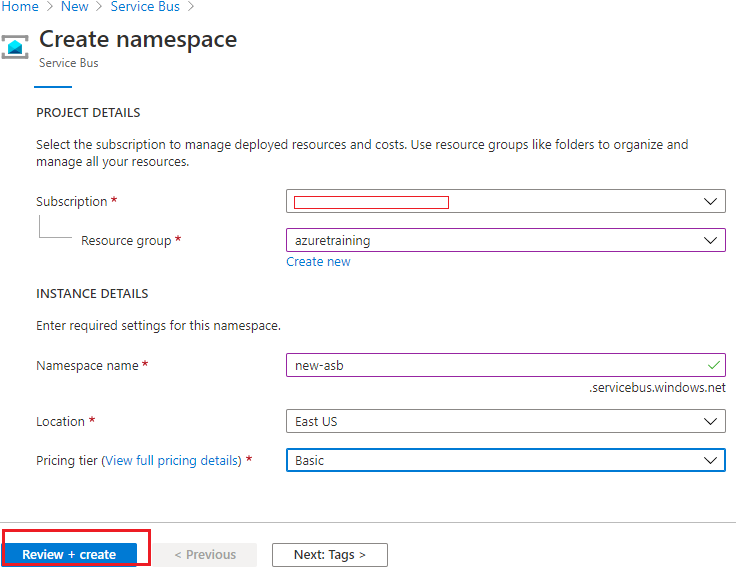Click the Create namespace page title
This screenshot has height=568, width=736.
[138, 40]
